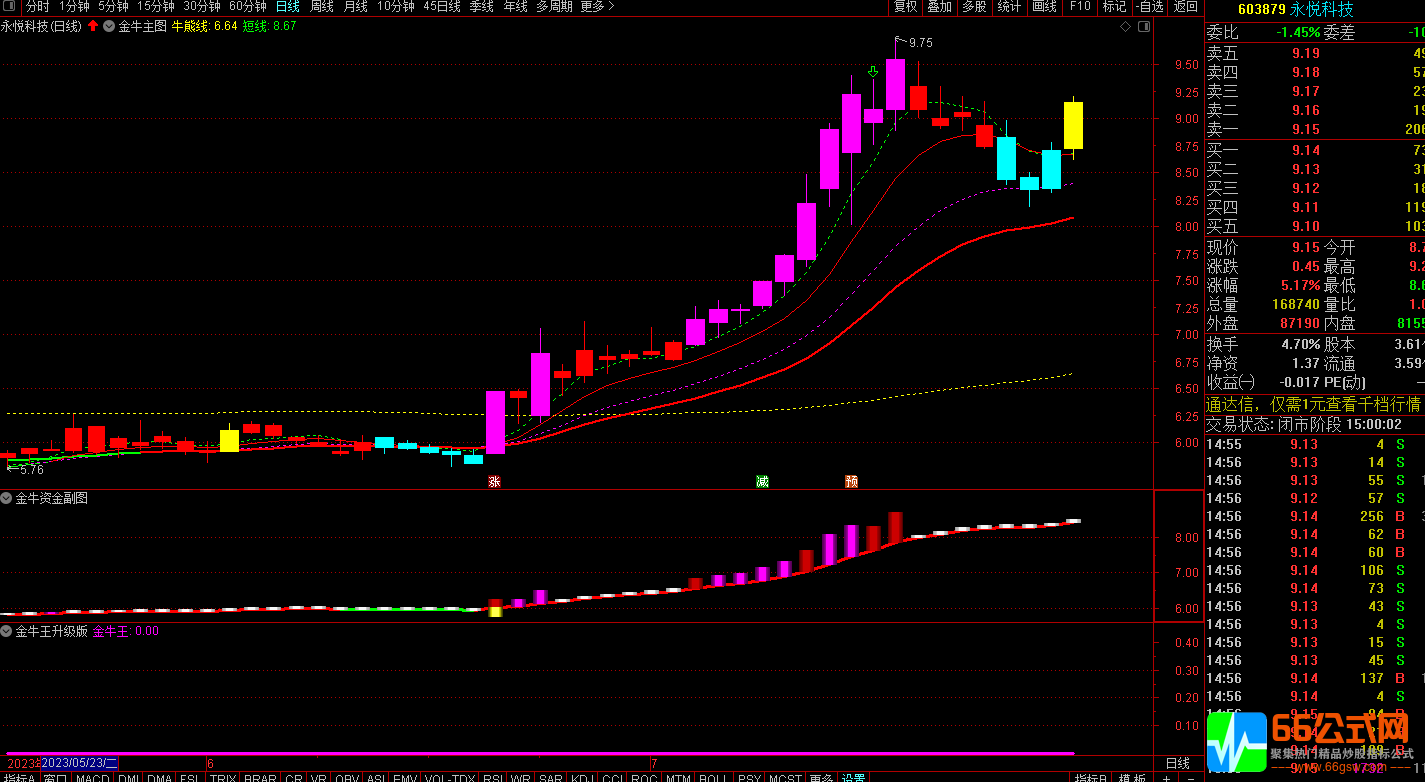
Task: Click the green down-arrow marker near the peak
Action: coord(873,72)
